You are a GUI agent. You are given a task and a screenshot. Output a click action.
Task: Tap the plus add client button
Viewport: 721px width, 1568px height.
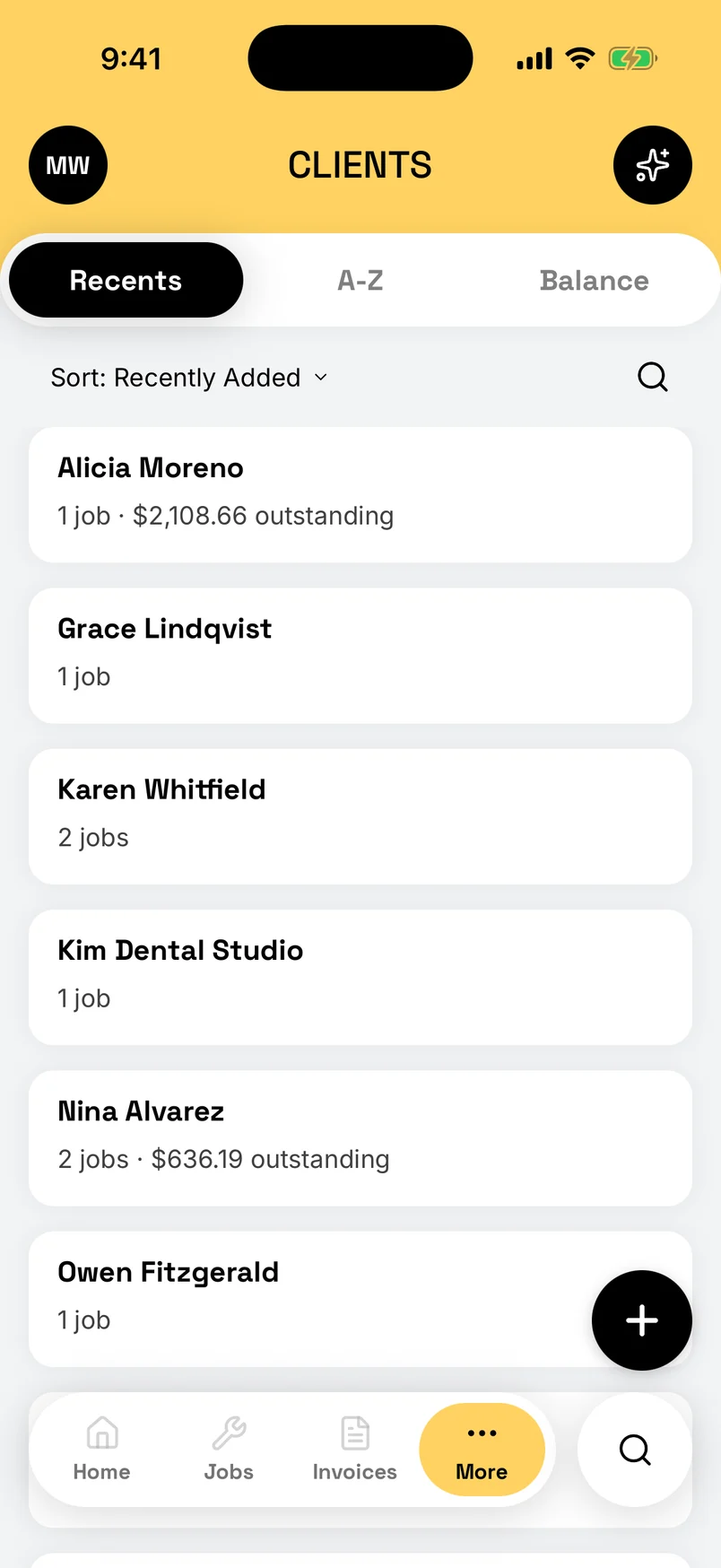click(642, 1320)
